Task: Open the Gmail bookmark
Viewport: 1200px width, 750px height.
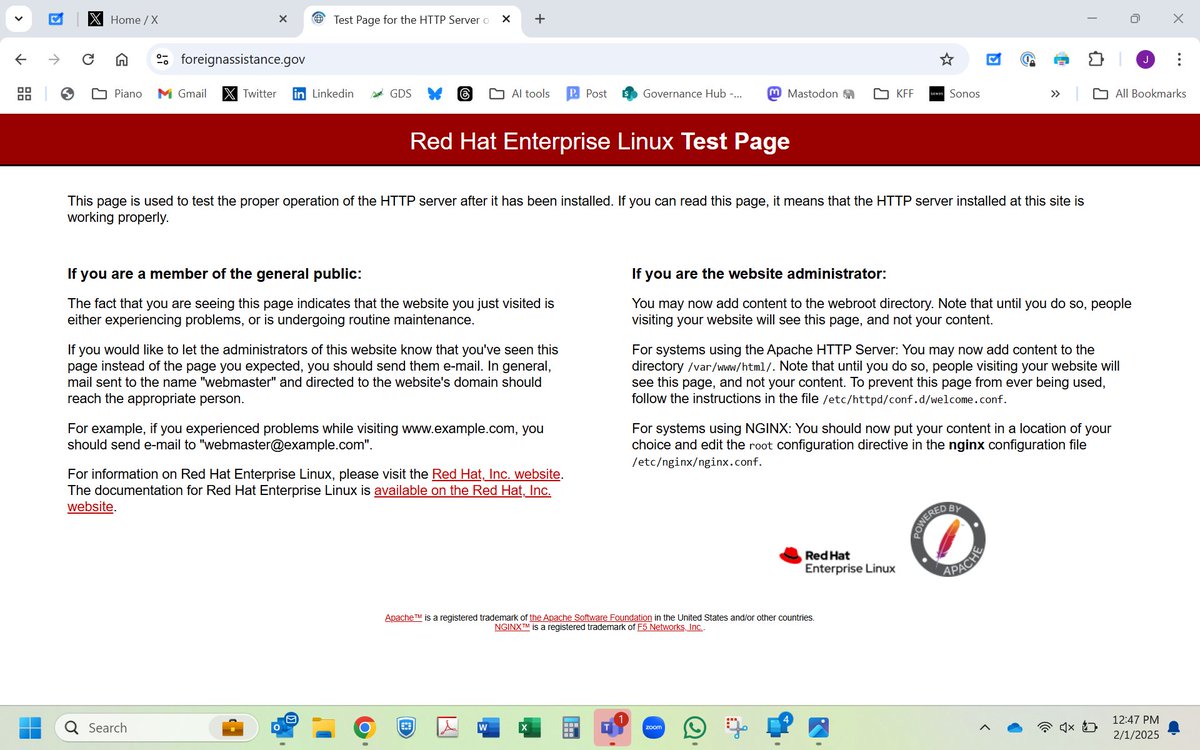Action: pos(182,93)
